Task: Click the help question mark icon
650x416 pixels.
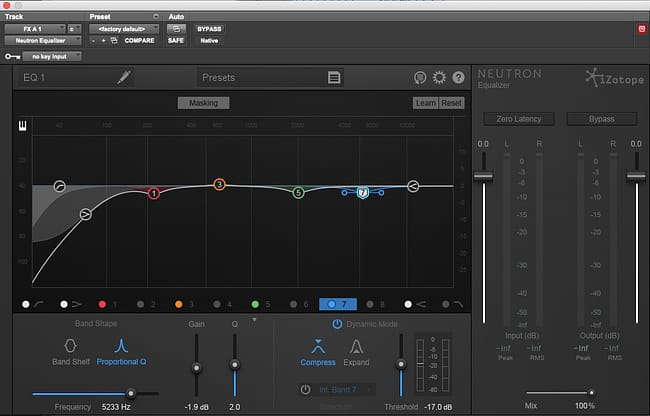Action: (x=458, y=77)
